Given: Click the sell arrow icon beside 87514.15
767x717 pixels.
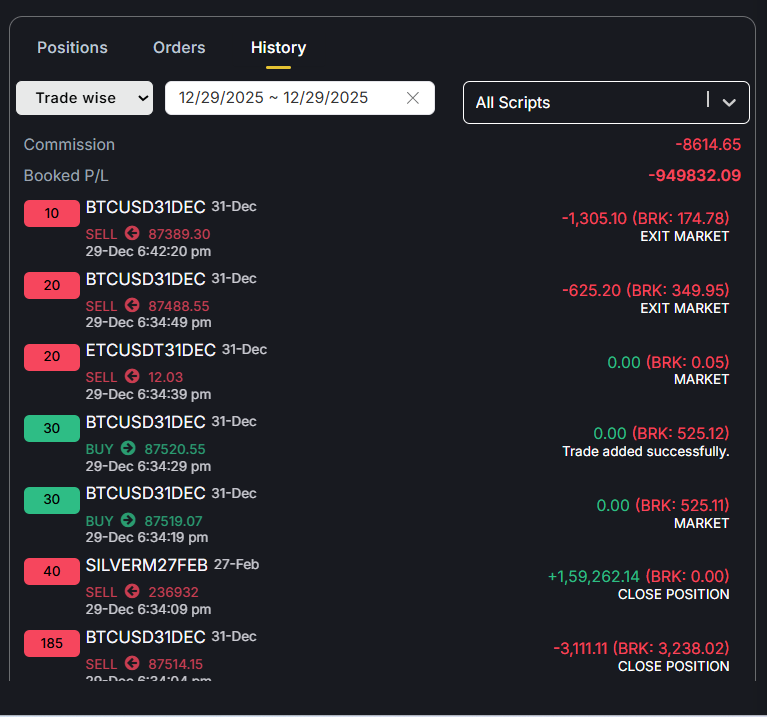Looking at the screenshot, I should [x=131, y=663].
